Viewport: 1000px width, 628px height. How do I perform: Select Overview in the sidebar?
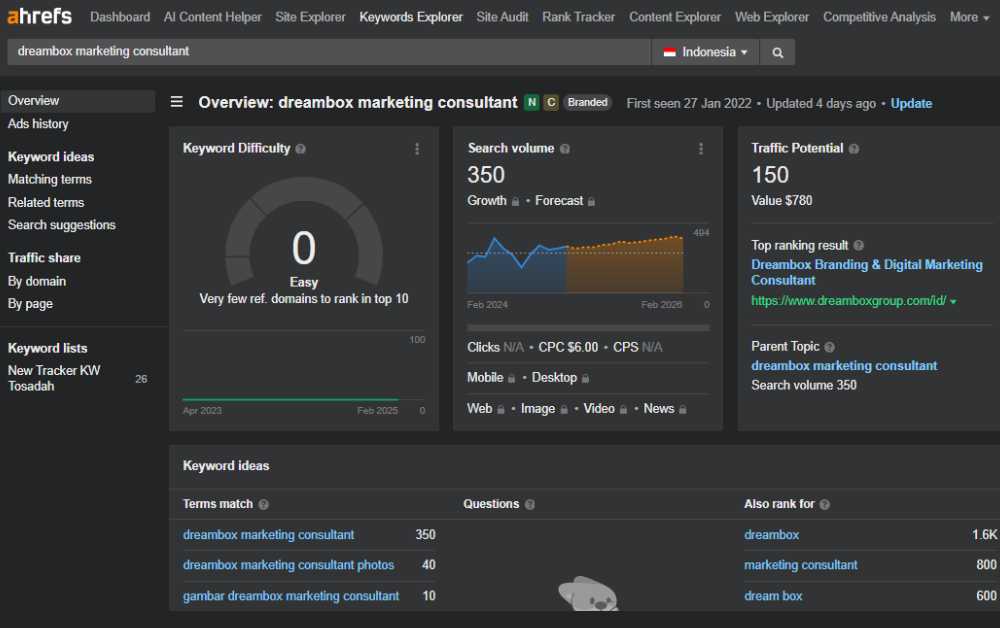click(78, 101)
